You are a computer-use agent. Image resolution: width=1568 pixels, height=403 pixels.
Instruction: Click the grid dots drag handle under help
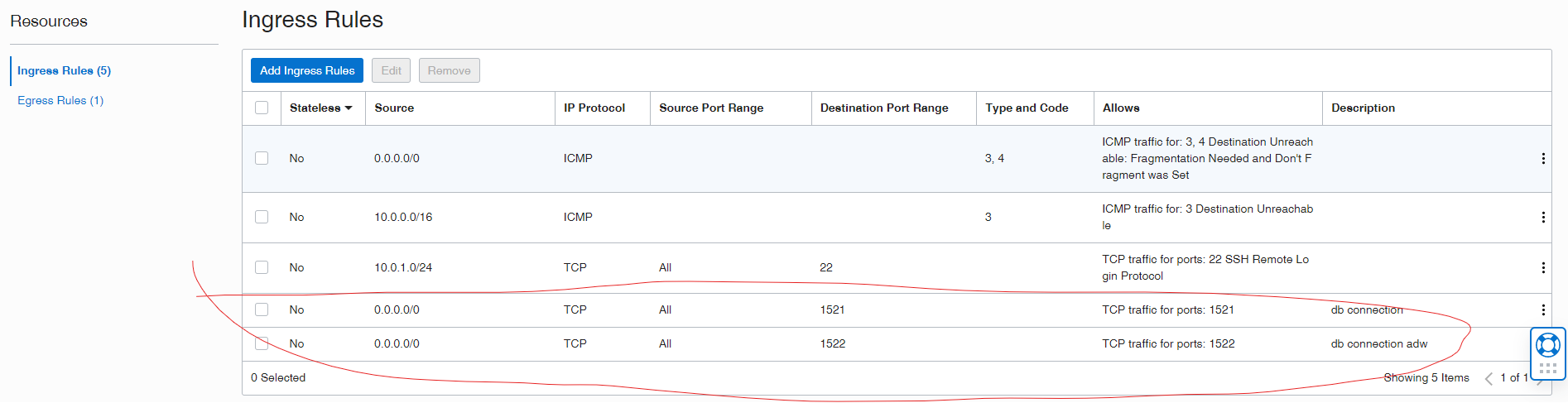pyautogui.click(x=1547, y=368)
